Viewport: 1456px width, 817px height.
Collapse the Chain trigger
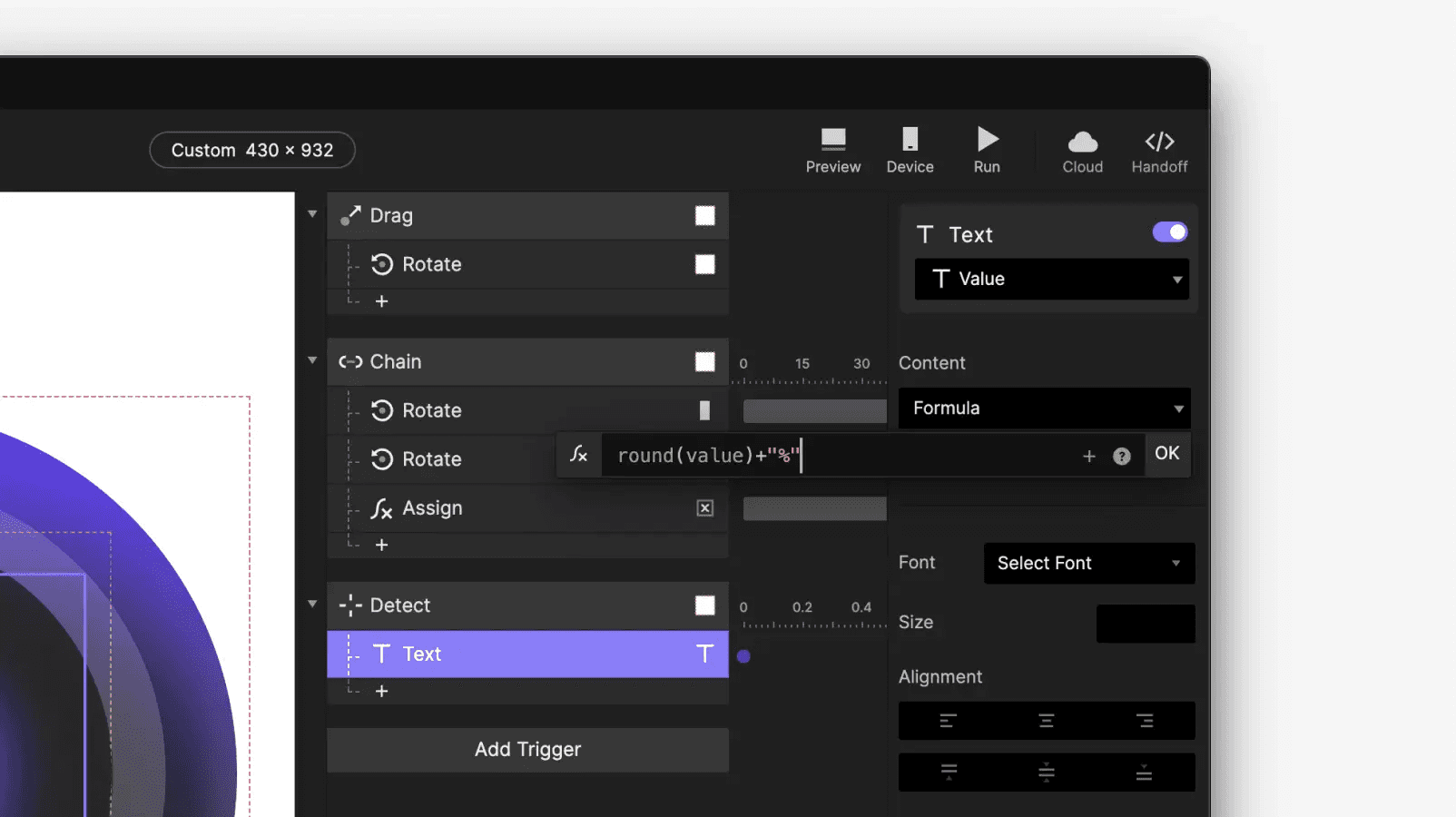312,360
